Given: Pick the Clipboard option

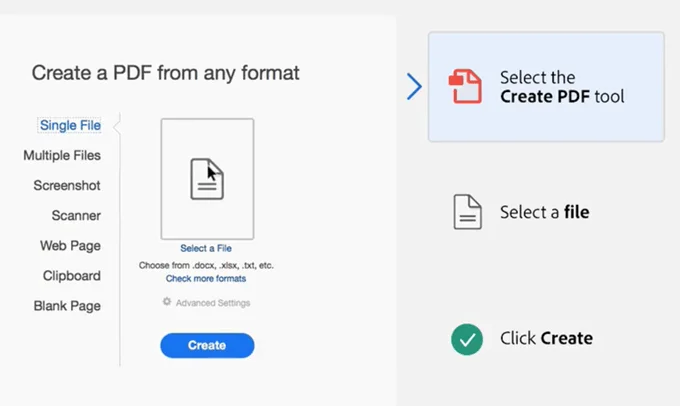Looking at the screenshot, I should coord(72,276).
